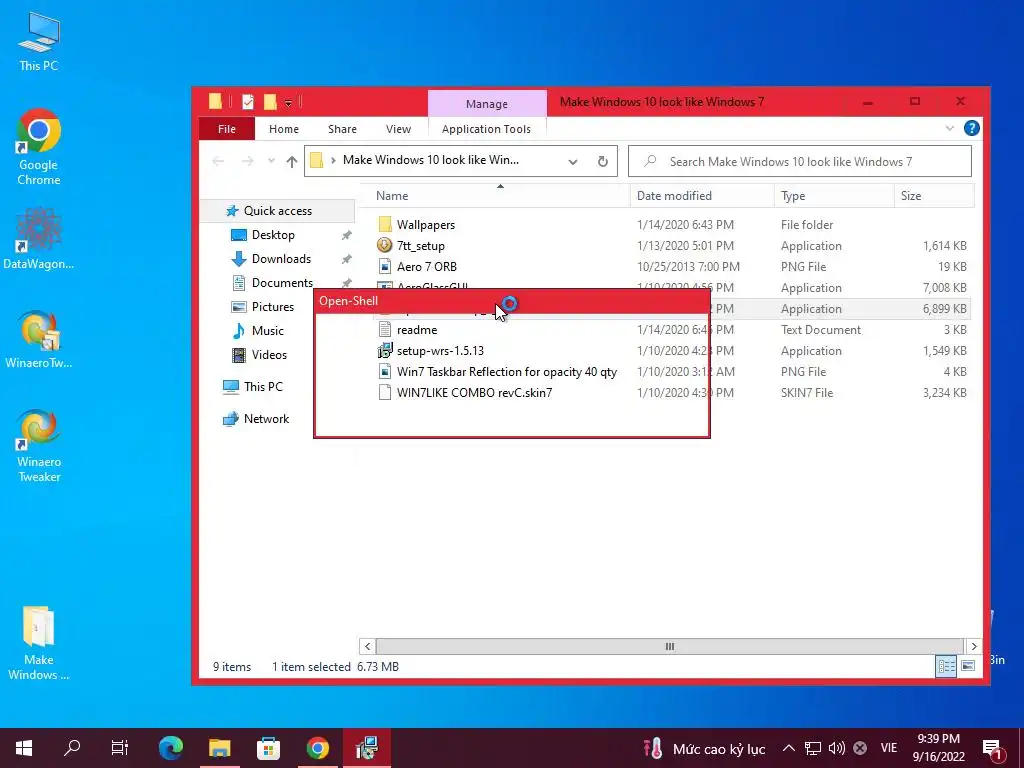Switch to the Share ribbon tab

pos(342,129)
